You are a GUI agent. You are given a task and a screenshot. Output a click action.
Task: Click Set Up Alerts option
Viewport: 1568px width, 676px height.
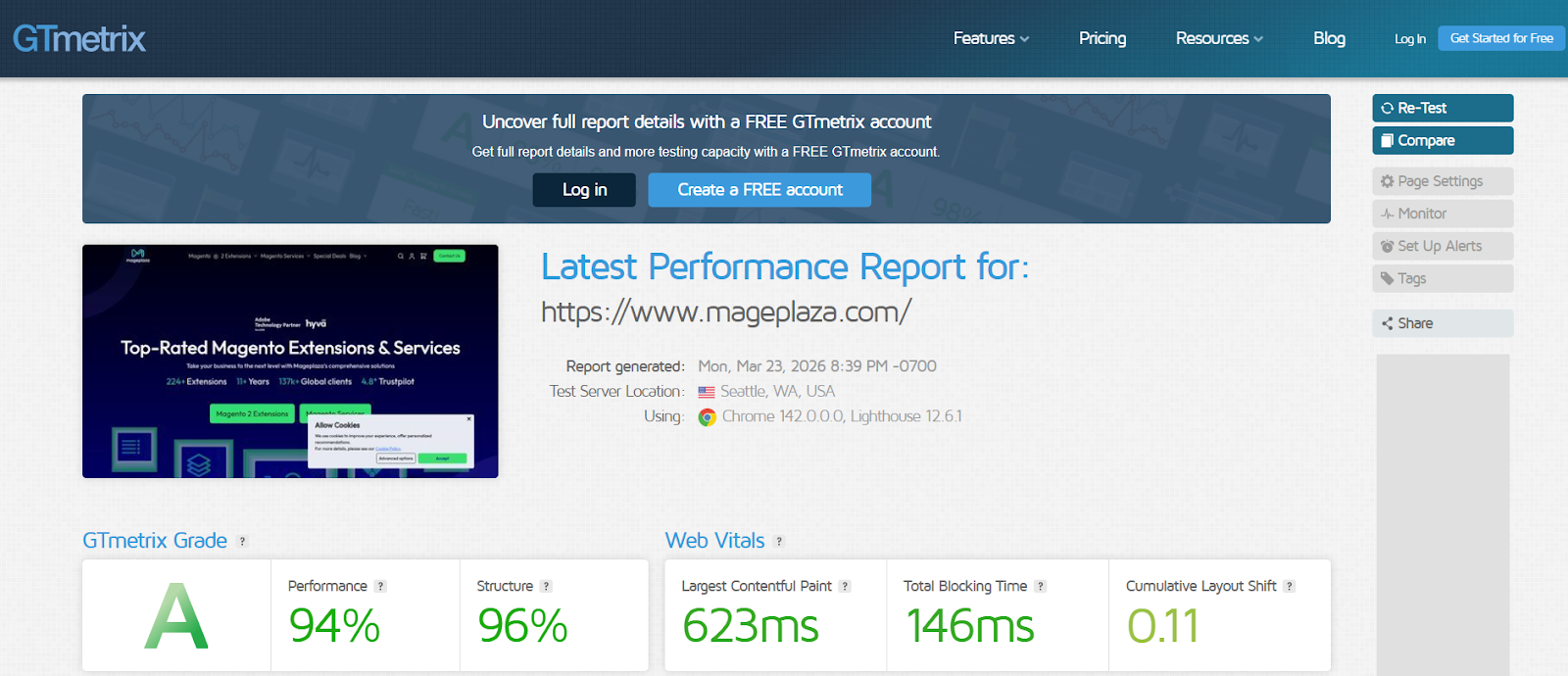1443,246
